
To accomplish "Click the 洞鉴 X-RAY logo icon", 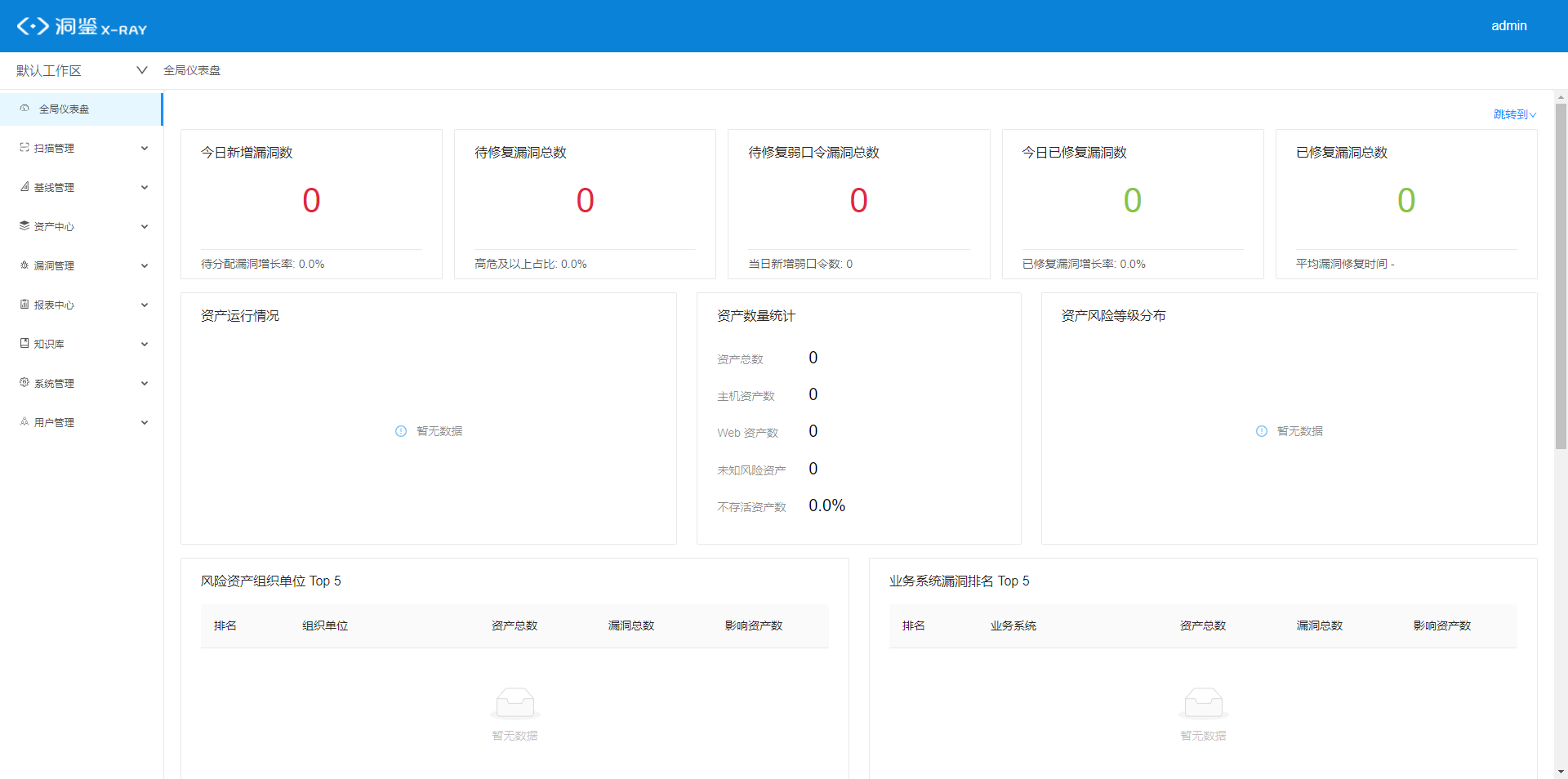I will point(33,26).
